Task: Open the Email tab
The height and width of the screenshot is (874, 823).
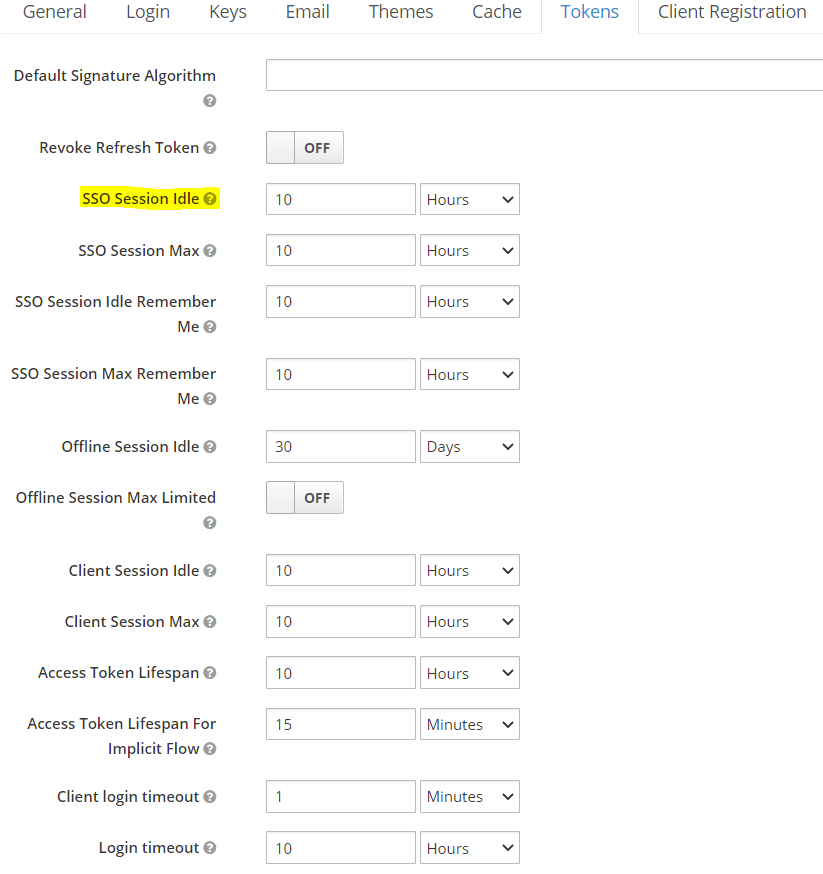Action: [x=308, y=12]
